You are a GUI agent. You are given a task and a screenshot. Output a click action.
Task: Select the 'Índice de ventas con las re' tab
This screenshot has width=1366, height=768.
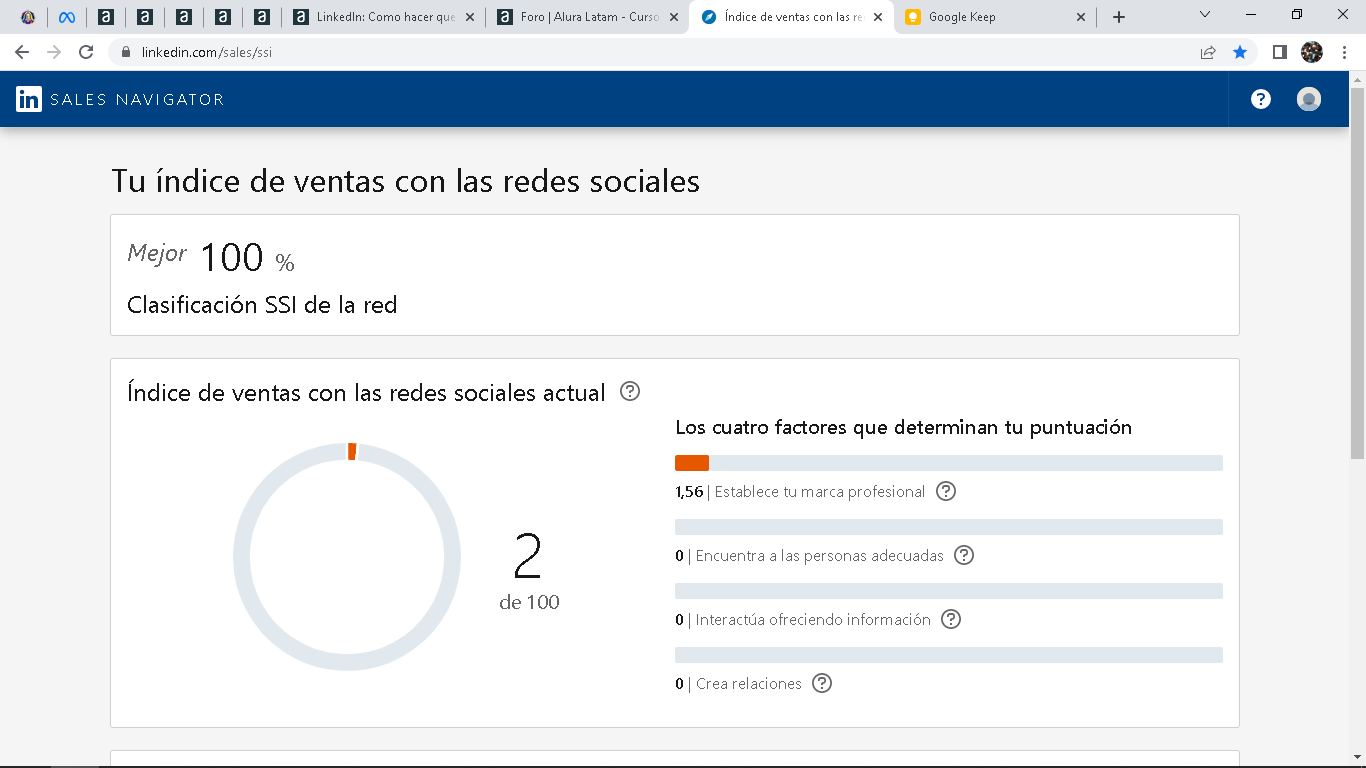792,17
